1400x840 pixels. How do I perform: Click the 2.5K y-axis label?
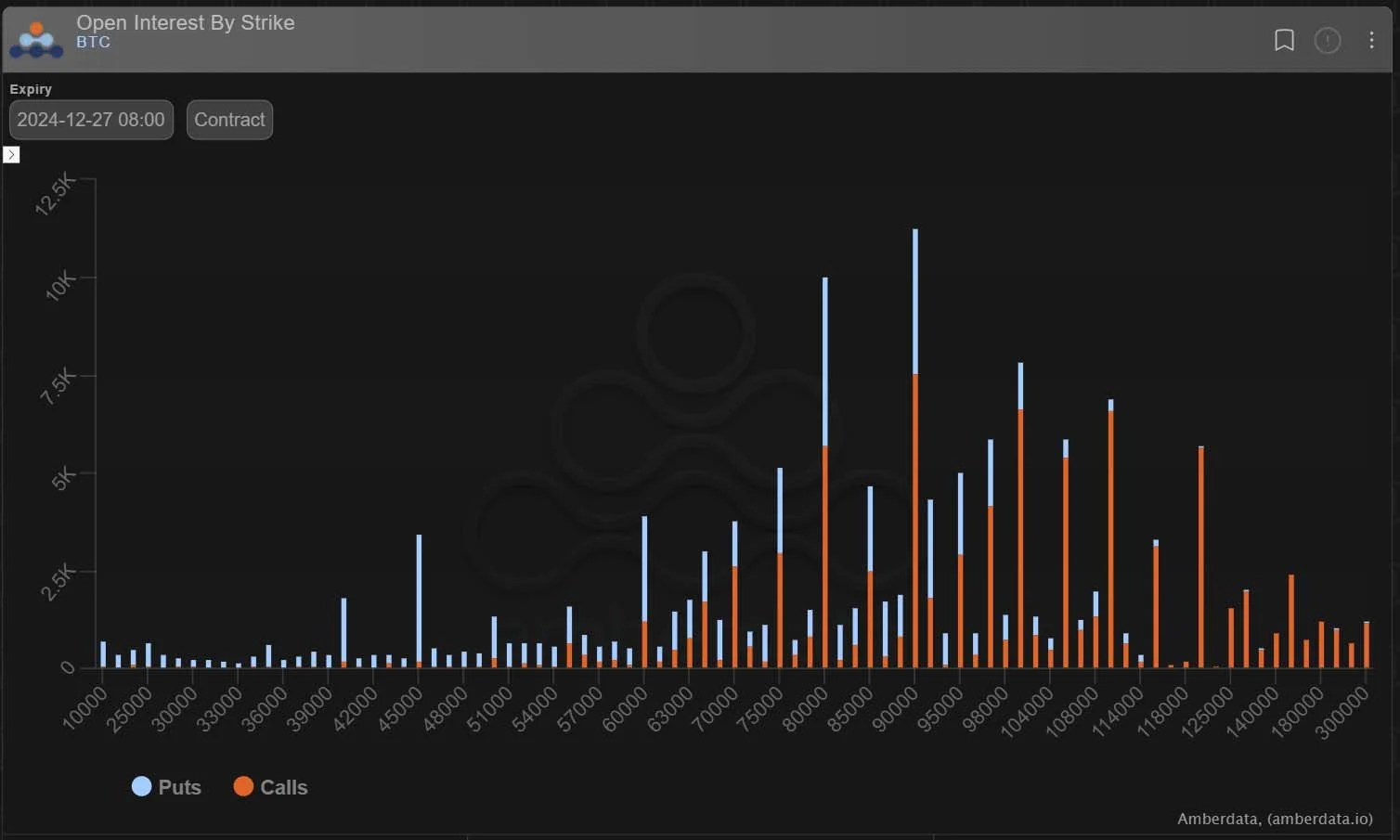click(x=59, y=583)
